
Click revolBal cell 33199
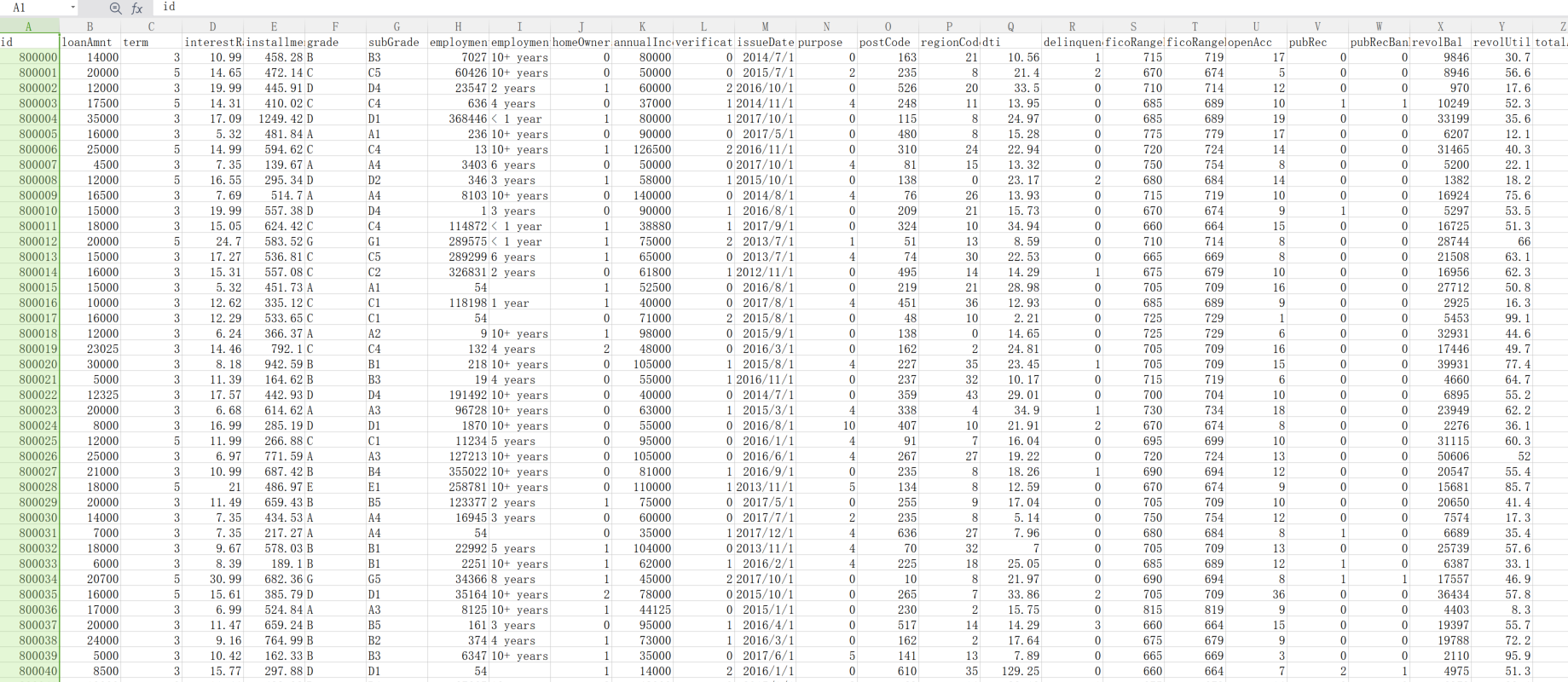tap(1440, 118)
